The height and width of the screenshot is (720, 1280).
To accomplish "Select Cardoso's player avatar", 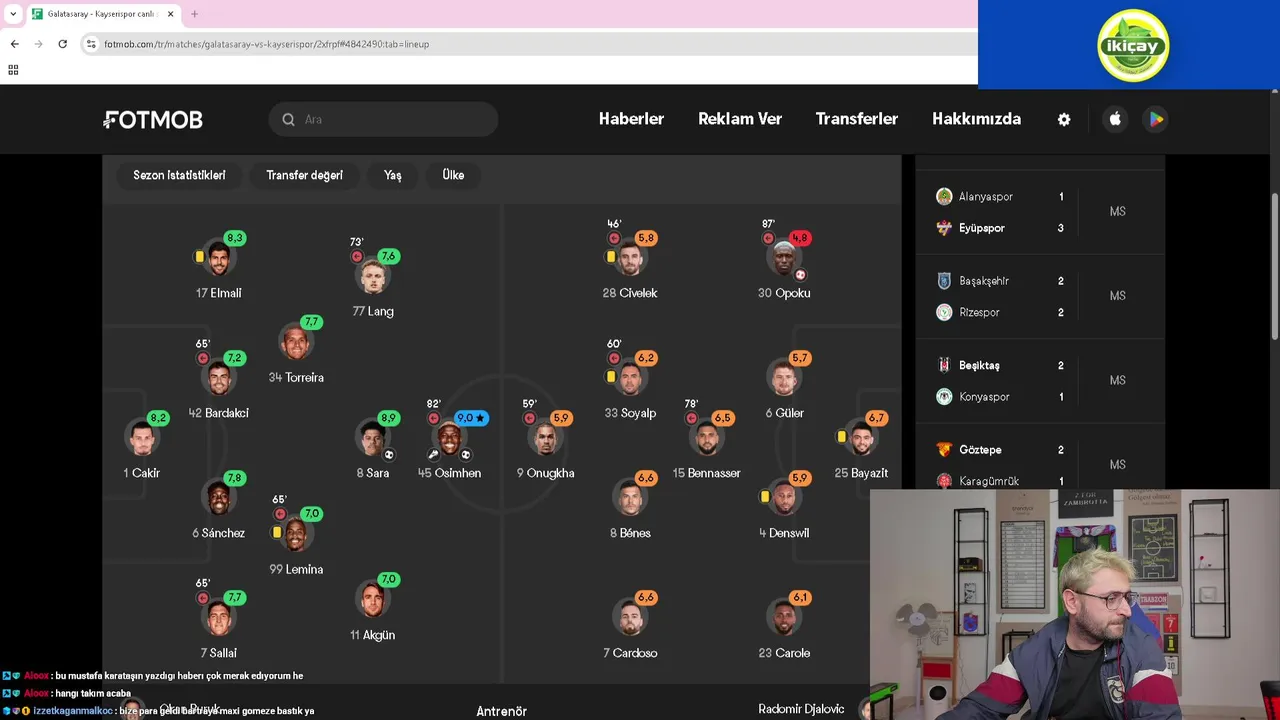I will pos(630,618).
